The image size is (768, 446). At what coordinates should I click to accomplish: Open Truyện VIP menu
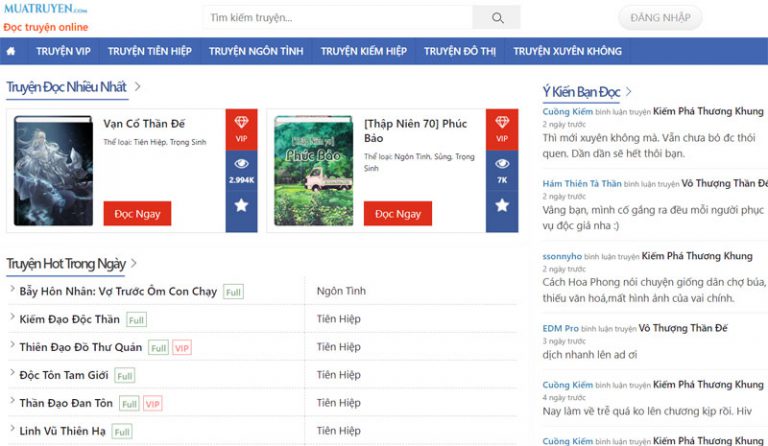(63, 51)
